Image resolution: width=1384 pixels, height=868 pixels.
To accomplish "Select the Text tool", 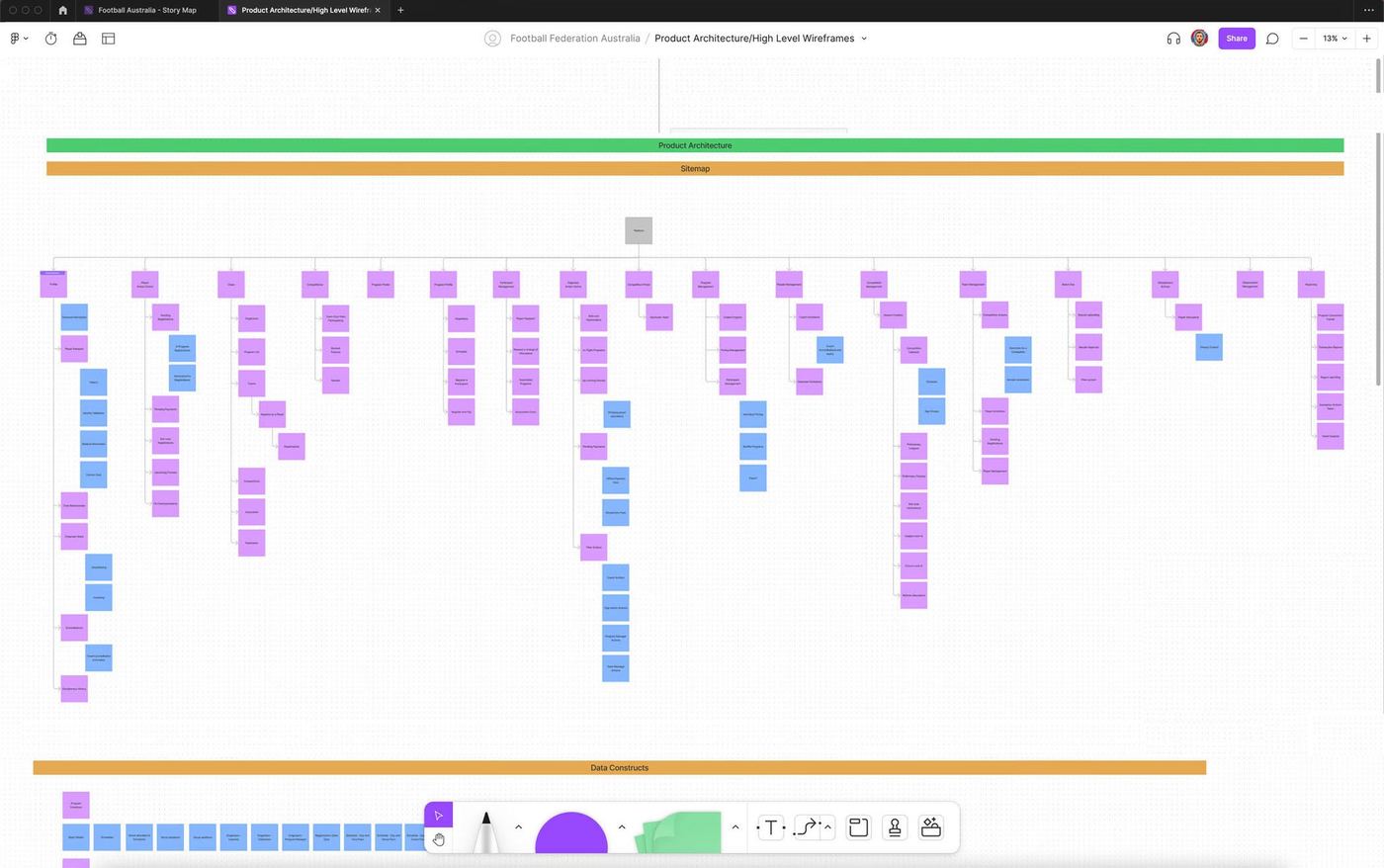I will [x=771, y=827].
